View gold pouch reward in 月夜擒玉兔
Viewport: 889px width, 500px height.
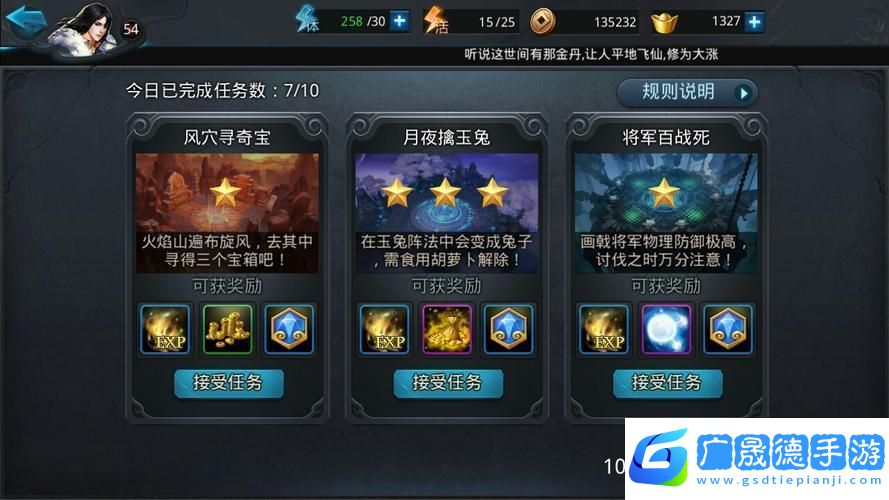pos(447,329)
